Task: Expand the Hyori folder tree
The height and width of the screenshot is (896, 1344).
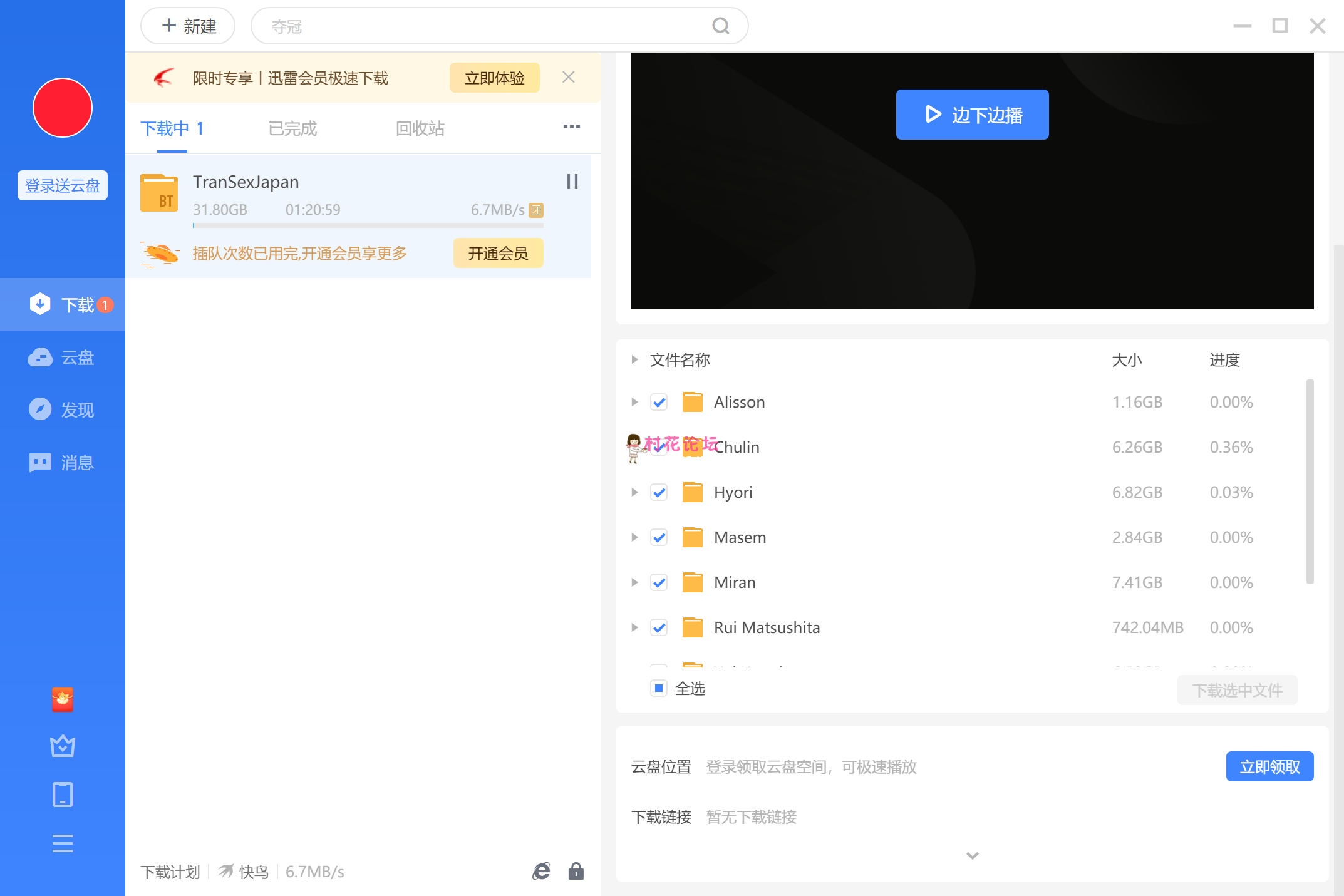Action: 634,492
